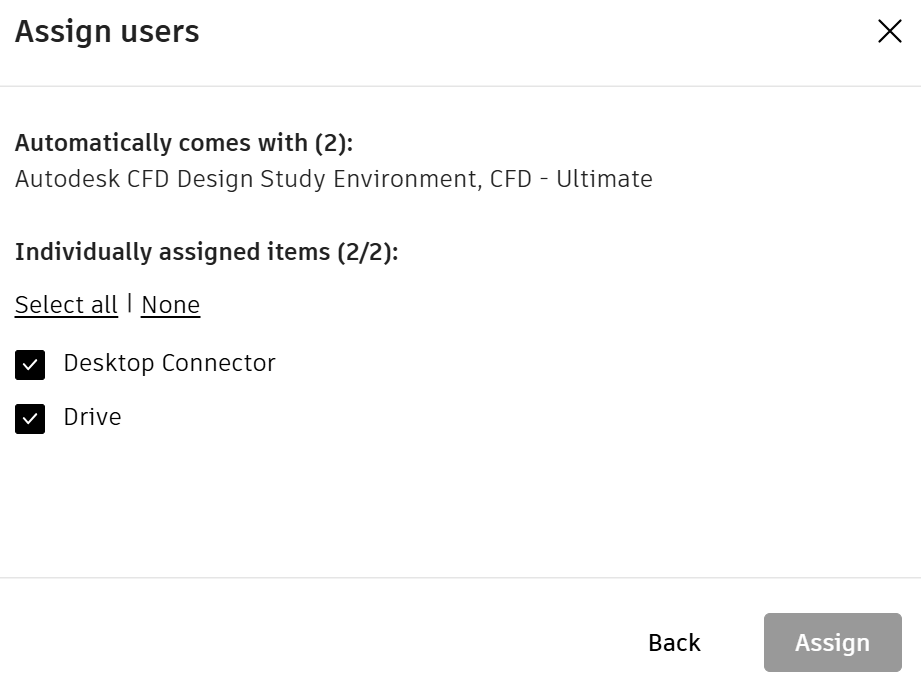This screenshot has width=921, height=691.
Task: Uncheck the Drive checkbox
Action: [x=30, y=419]
